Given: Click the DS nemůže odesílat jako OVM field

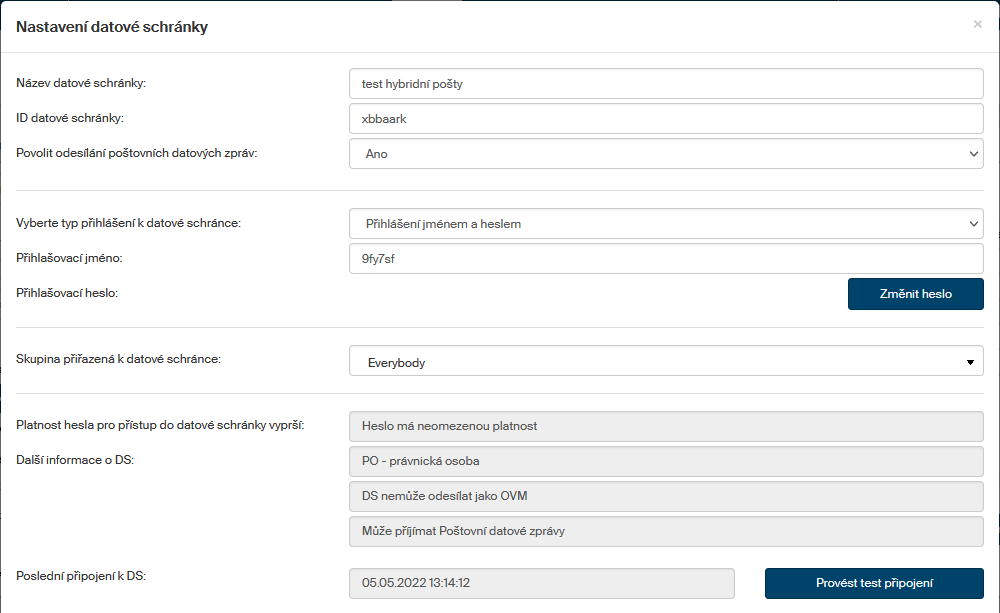Looking at the screenshot, I should coord(666,496).
